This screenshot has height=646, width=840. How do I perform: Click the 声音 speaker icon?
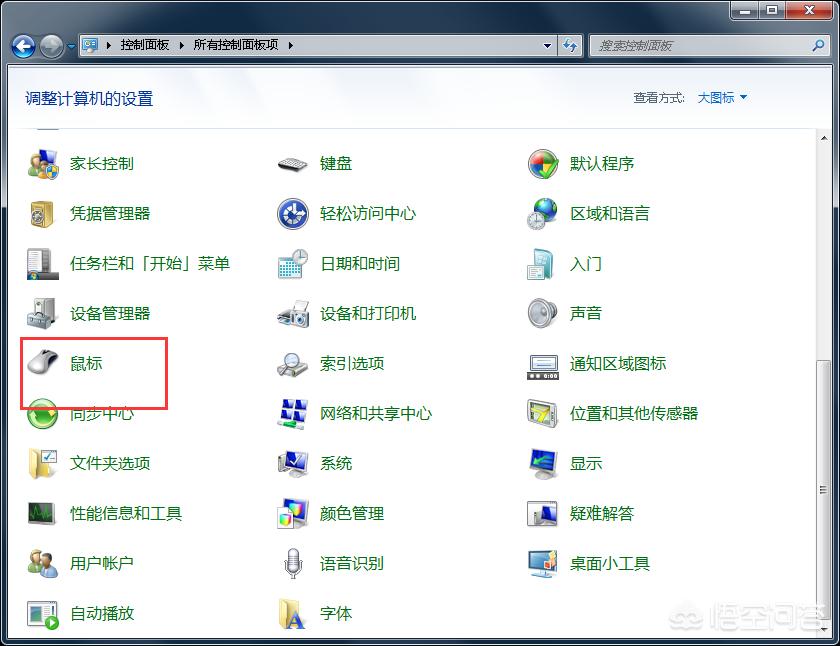(542, 313)
